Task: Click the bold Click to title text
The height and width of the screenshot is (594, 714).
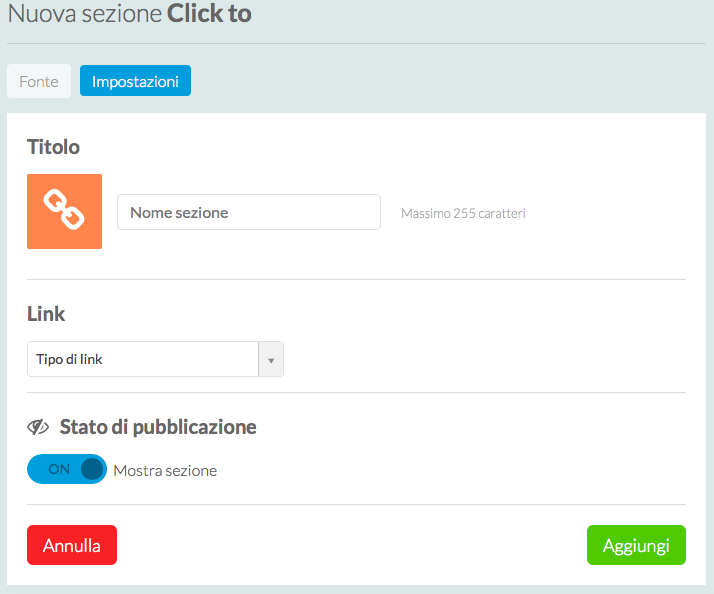Action: click(209, 14)
